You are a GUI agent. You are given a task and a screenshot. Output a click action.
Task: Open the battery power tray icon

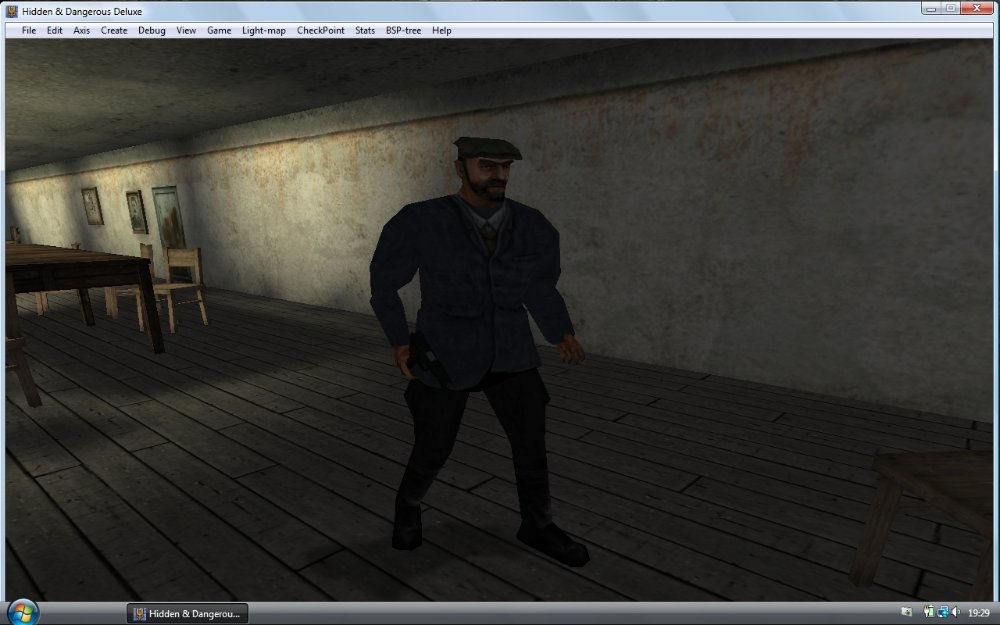coord(929,612)
